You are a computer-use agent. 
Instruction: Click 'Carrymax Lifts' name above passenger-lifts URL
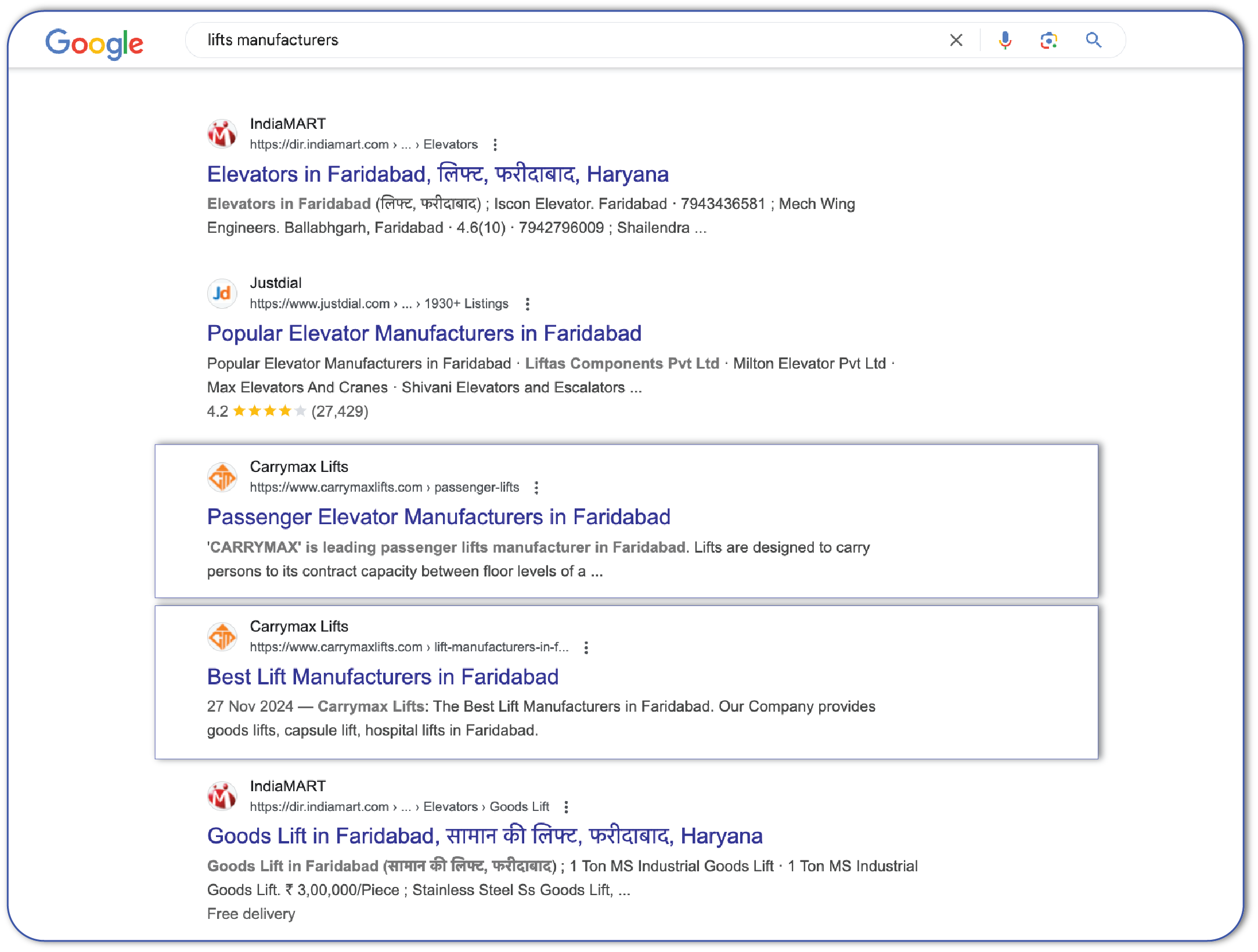(x=299, y=467)
